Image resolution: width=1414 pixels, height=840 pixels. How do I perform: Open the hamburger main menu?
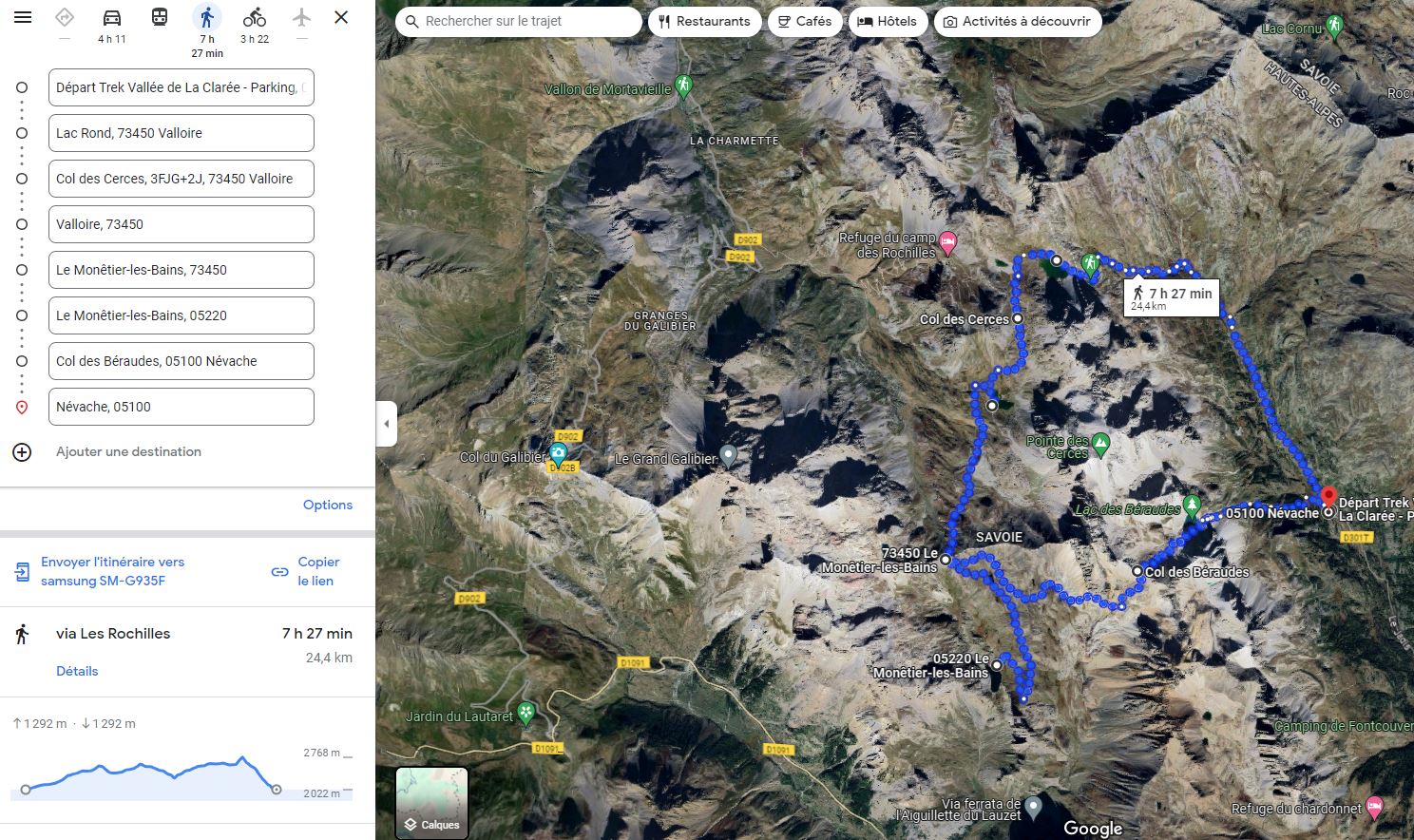23,17
